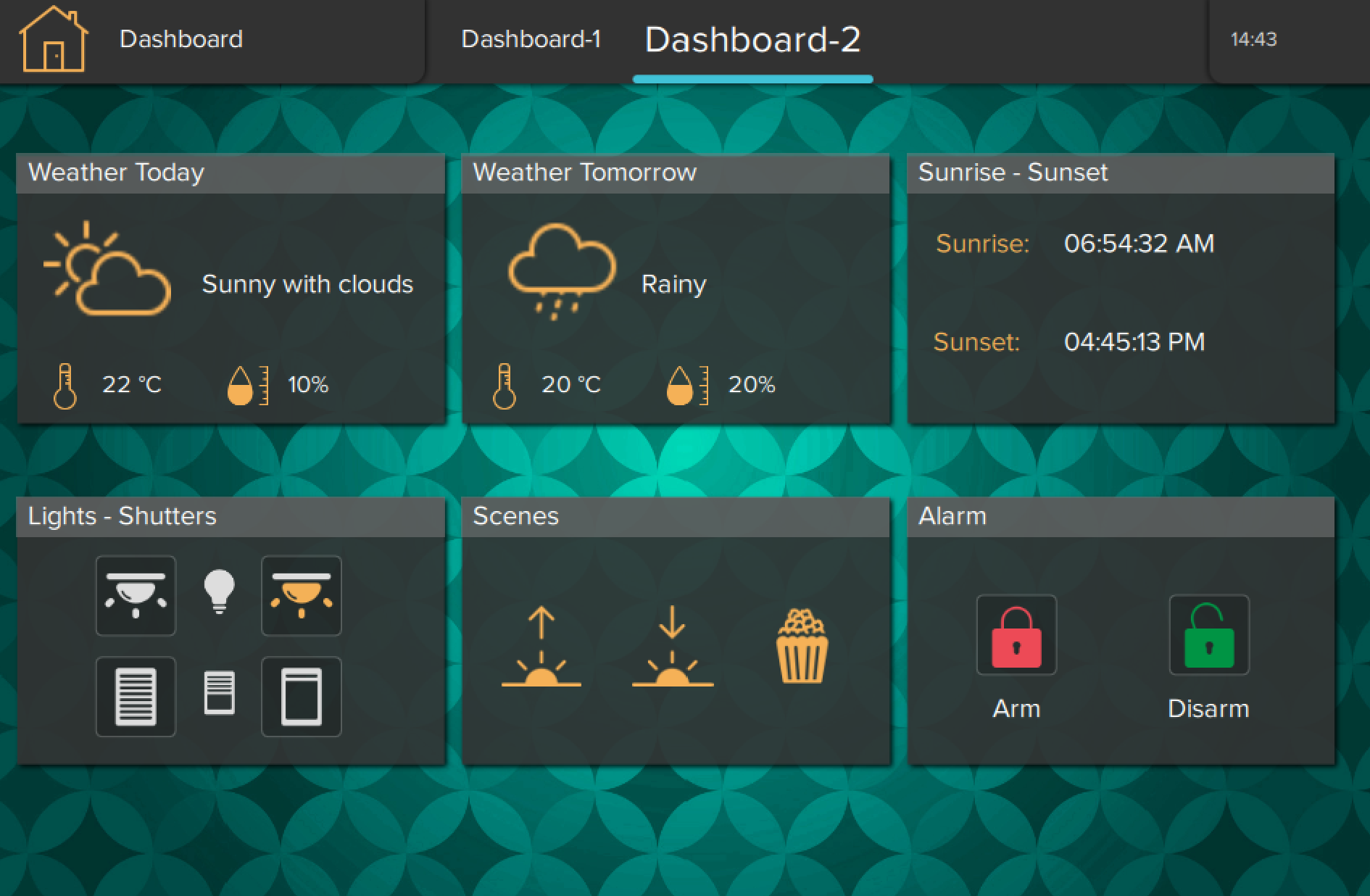Close shutters with the striped blind button

[136, 697]
